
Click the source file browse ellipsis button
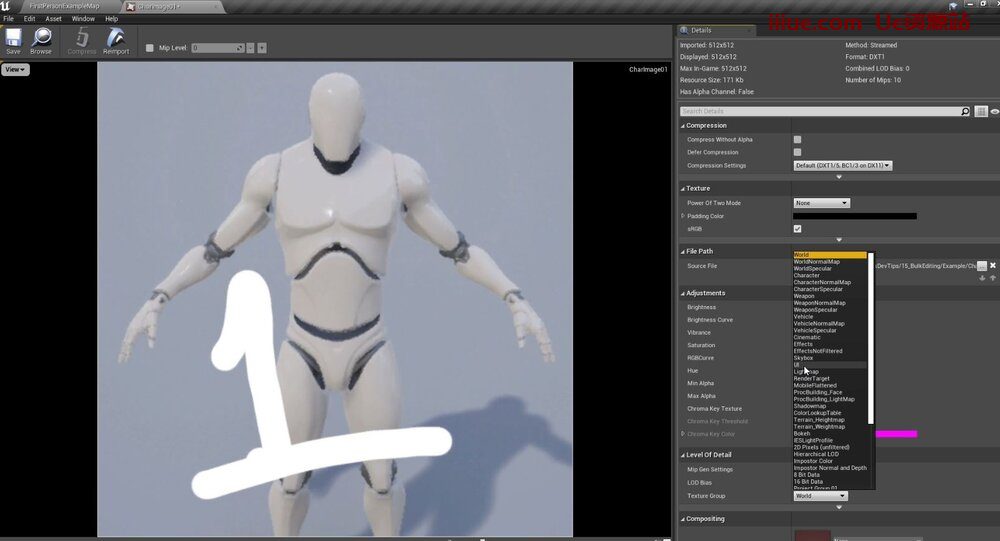pyautogui.click(x=982, y=266)
